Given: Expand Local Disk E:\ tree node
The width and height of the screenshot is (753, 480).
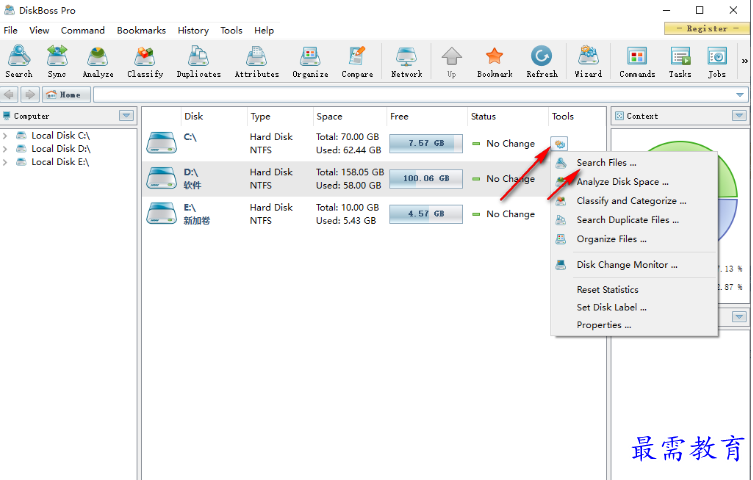Looking at the screenshot, I should tap(5, 162).
